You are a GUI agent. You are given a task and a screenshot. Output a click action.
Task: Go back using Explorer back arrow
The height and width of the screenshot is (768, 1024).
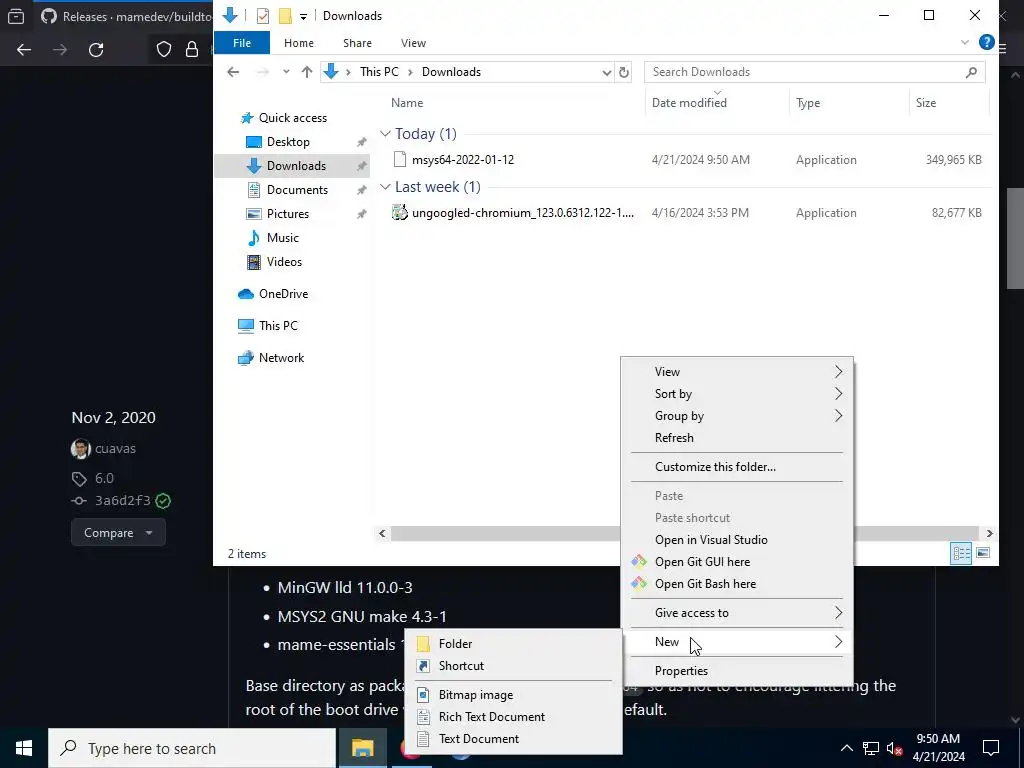[233, 72]
